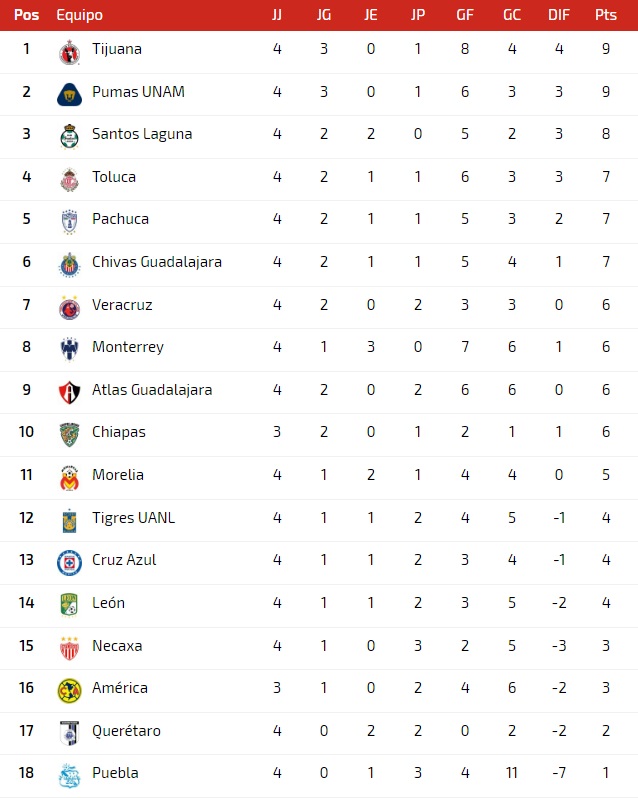This screenshot has height=798, width=638.
Task: Click the Atlas Guadalajara shield icon
Action: pyautogui.click(x=69, y=392)
